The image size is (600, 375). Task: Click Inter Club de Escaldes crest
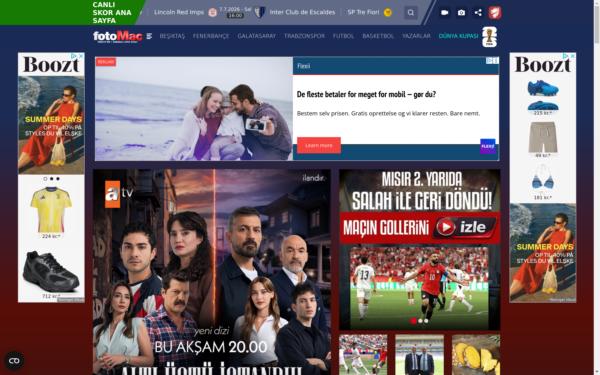pos(260,12)
